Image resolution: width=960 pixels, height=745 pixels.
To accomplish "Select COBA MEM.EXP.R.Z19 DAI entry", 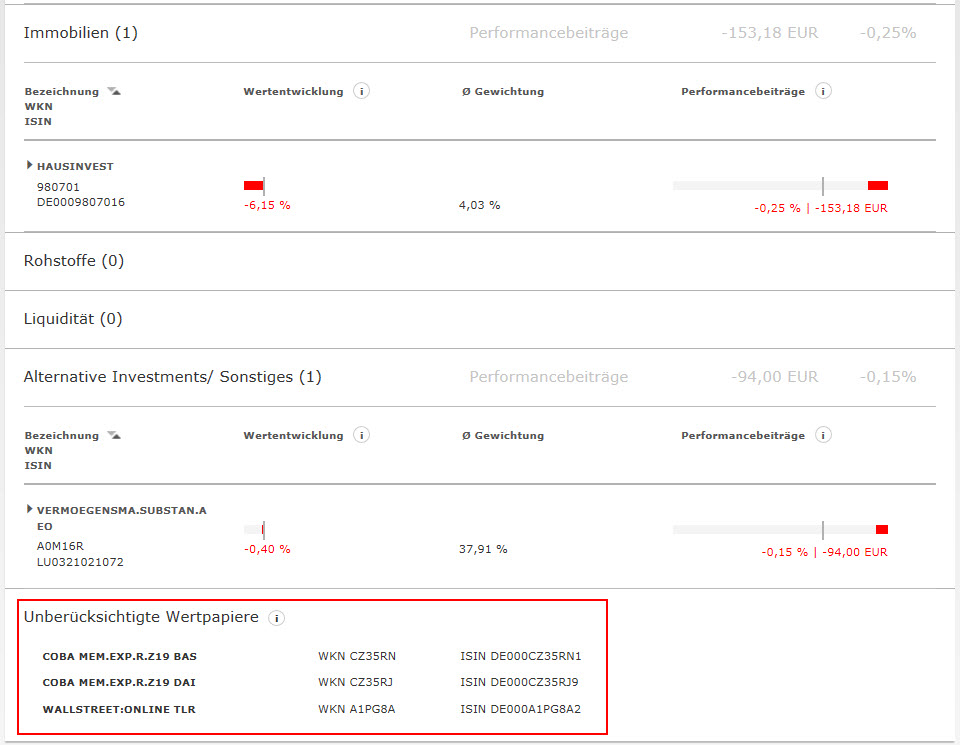I will pyautogui.click(x=118, y=683).
